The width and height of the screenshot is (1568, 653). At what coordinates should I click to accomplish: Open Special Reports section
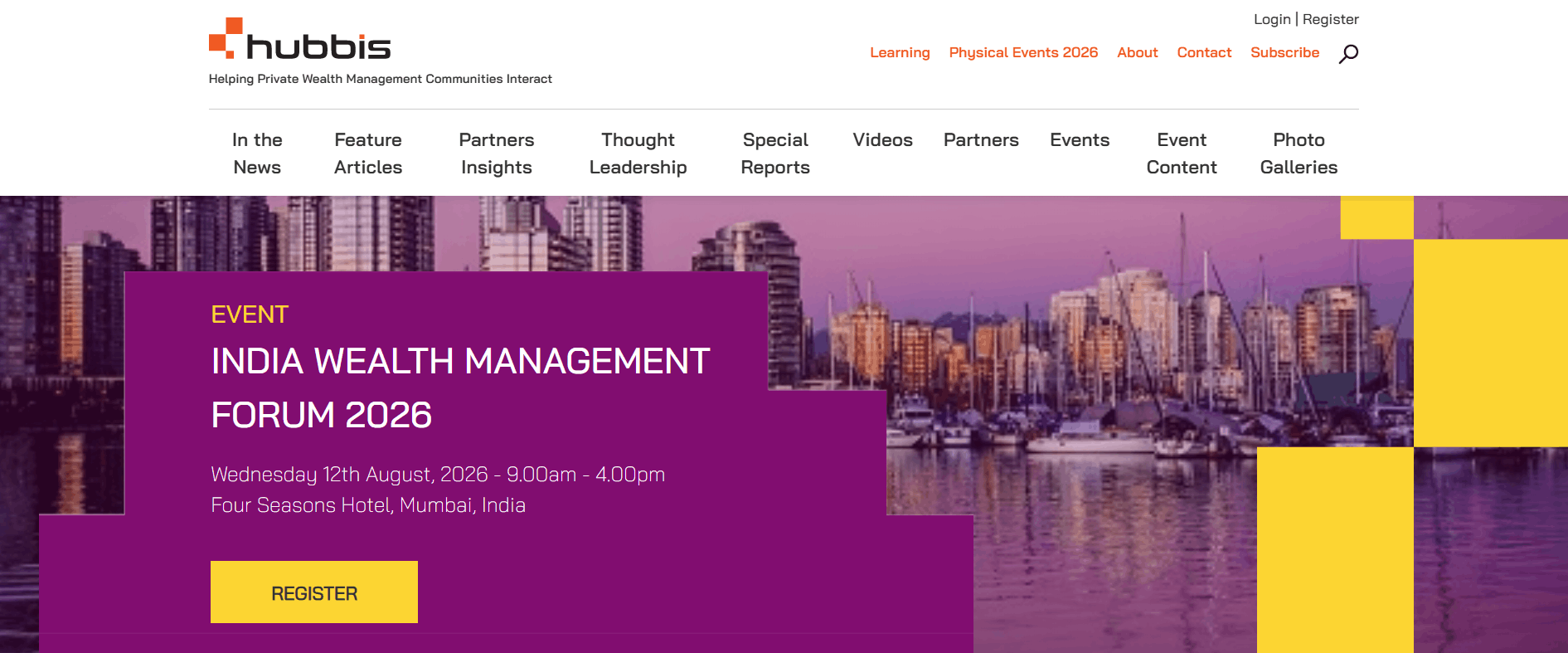point(775,154)
